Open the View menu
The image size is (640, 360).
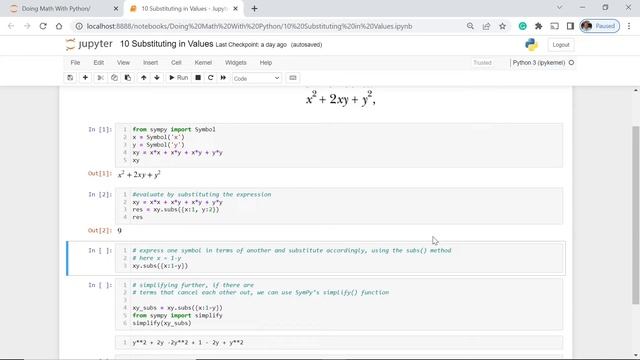click(123, 62)
